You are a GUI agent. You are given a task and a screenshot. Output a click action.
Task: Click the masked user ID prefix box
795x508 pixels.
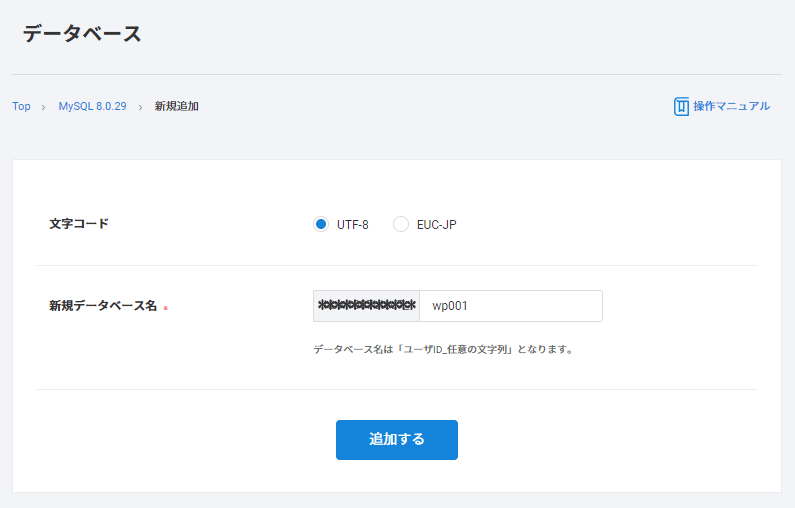(x=366, y=306)
